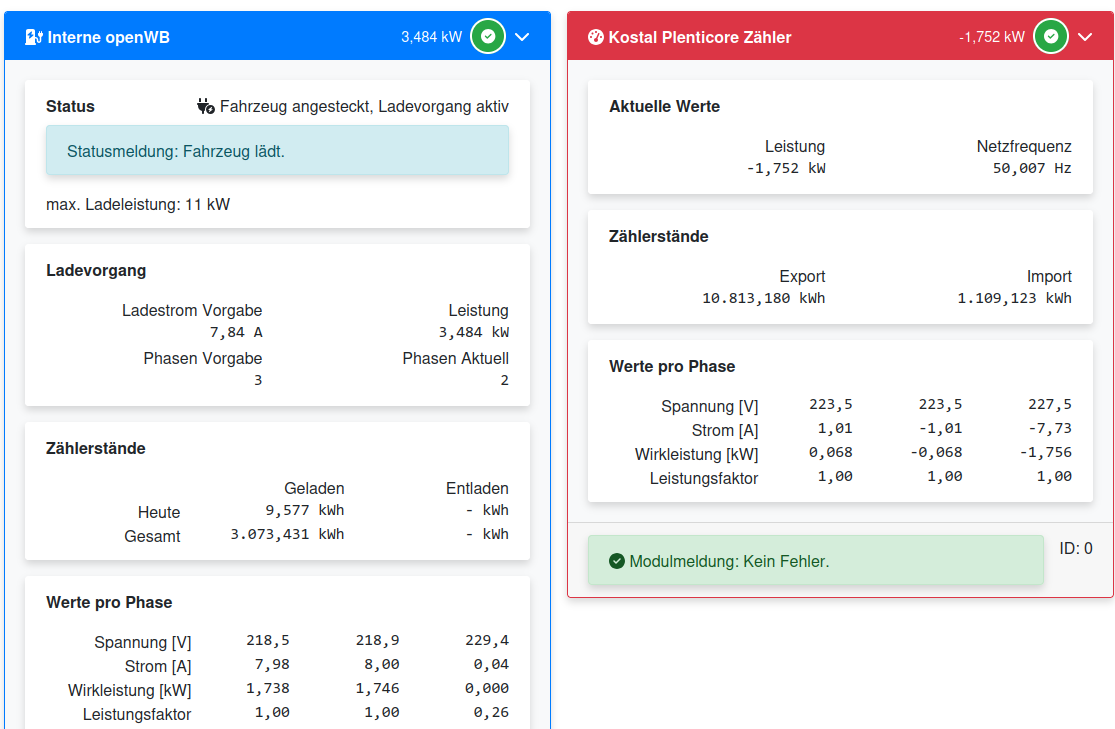Image resolution: width=1115 pixels, height=729 pixels.
Task: Click the Ladestrom Vorgabe label
Action: pos(192,311)
